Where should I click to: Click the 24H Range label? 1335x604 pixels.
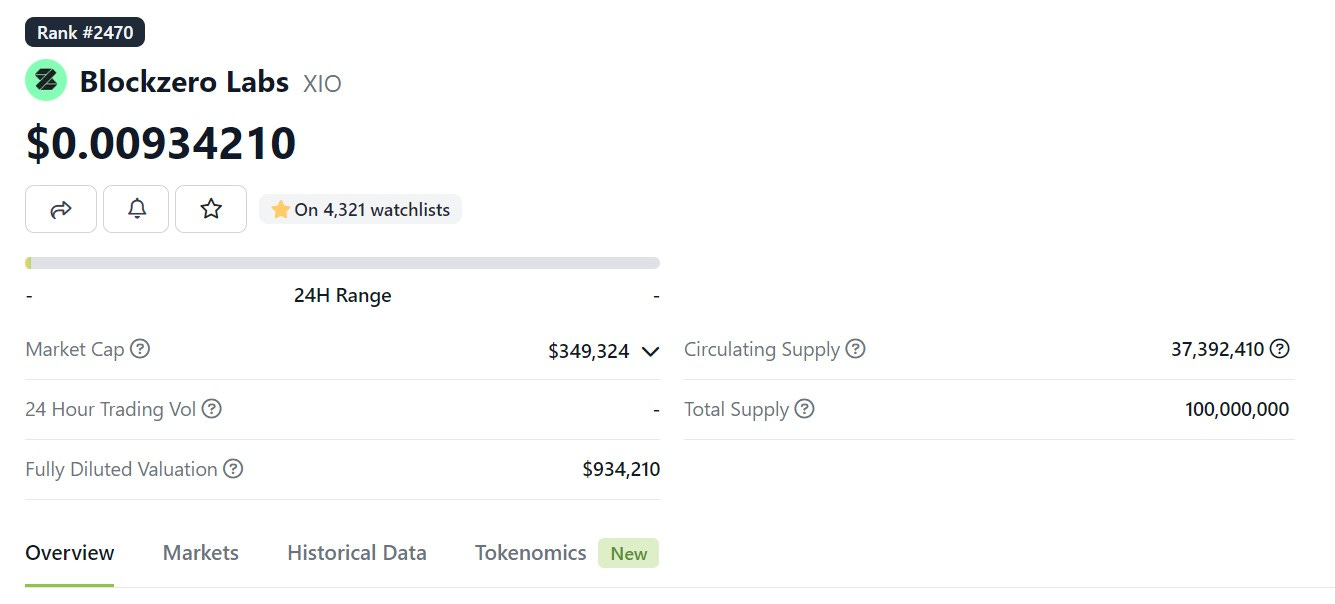343,295
